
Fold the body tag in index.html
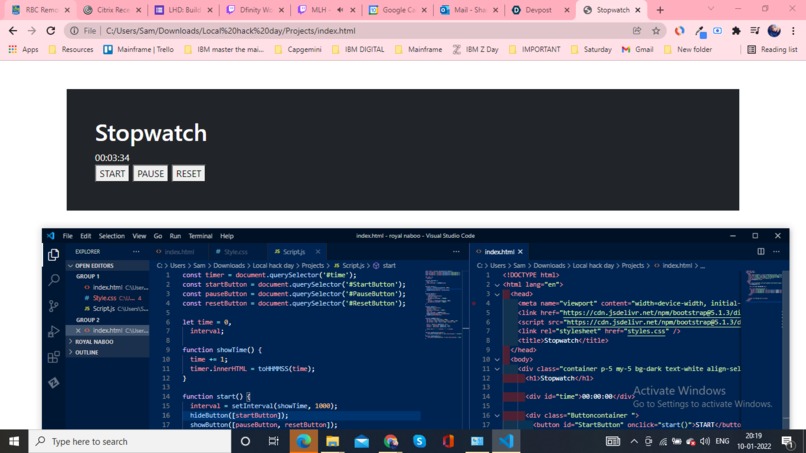(497, 359)
